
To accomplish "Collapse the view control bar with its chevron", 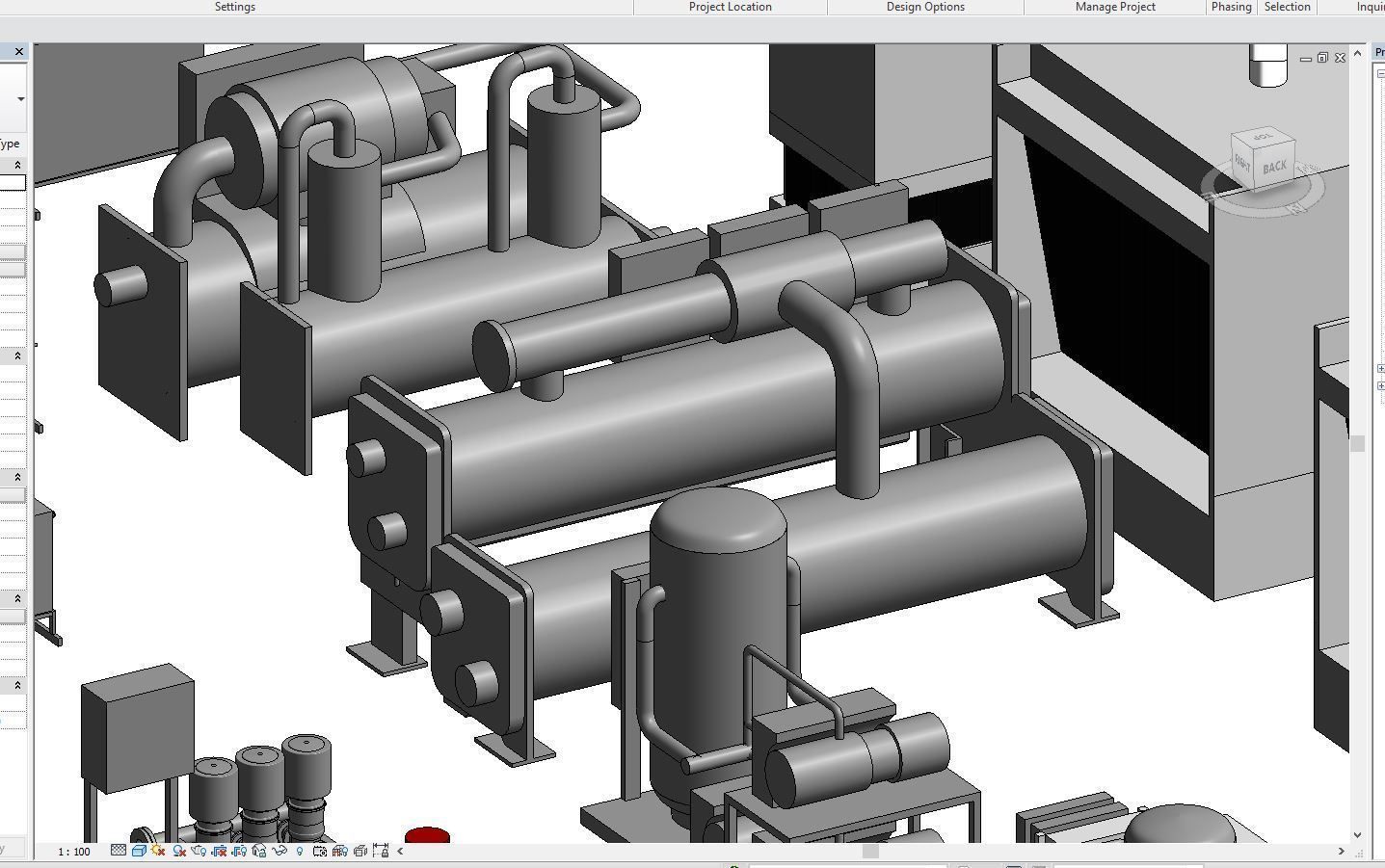I will (x=400, y=851).
